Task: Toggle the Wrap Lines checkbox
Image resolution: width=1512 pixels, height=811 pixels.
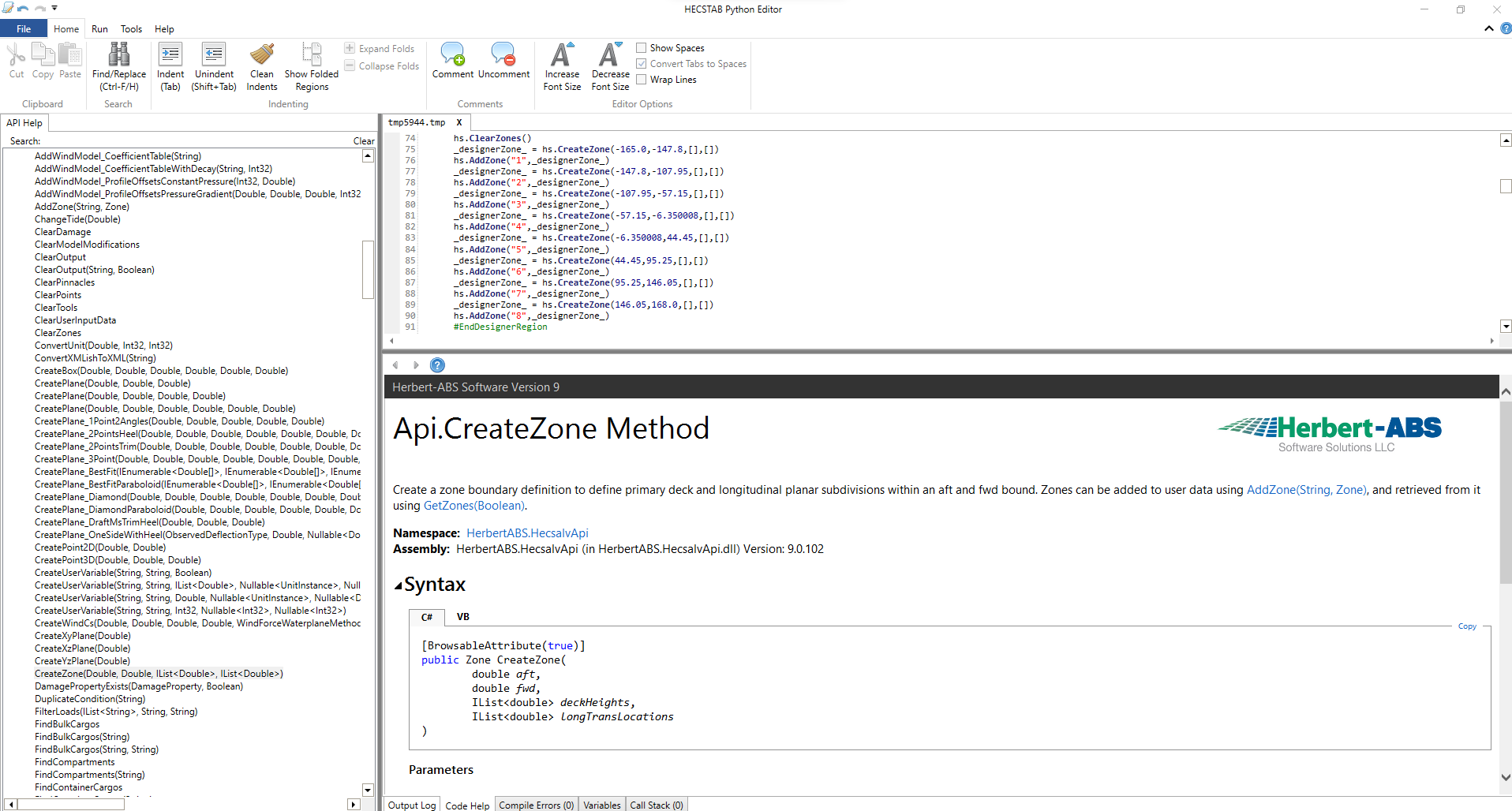Action: [642, 80]
